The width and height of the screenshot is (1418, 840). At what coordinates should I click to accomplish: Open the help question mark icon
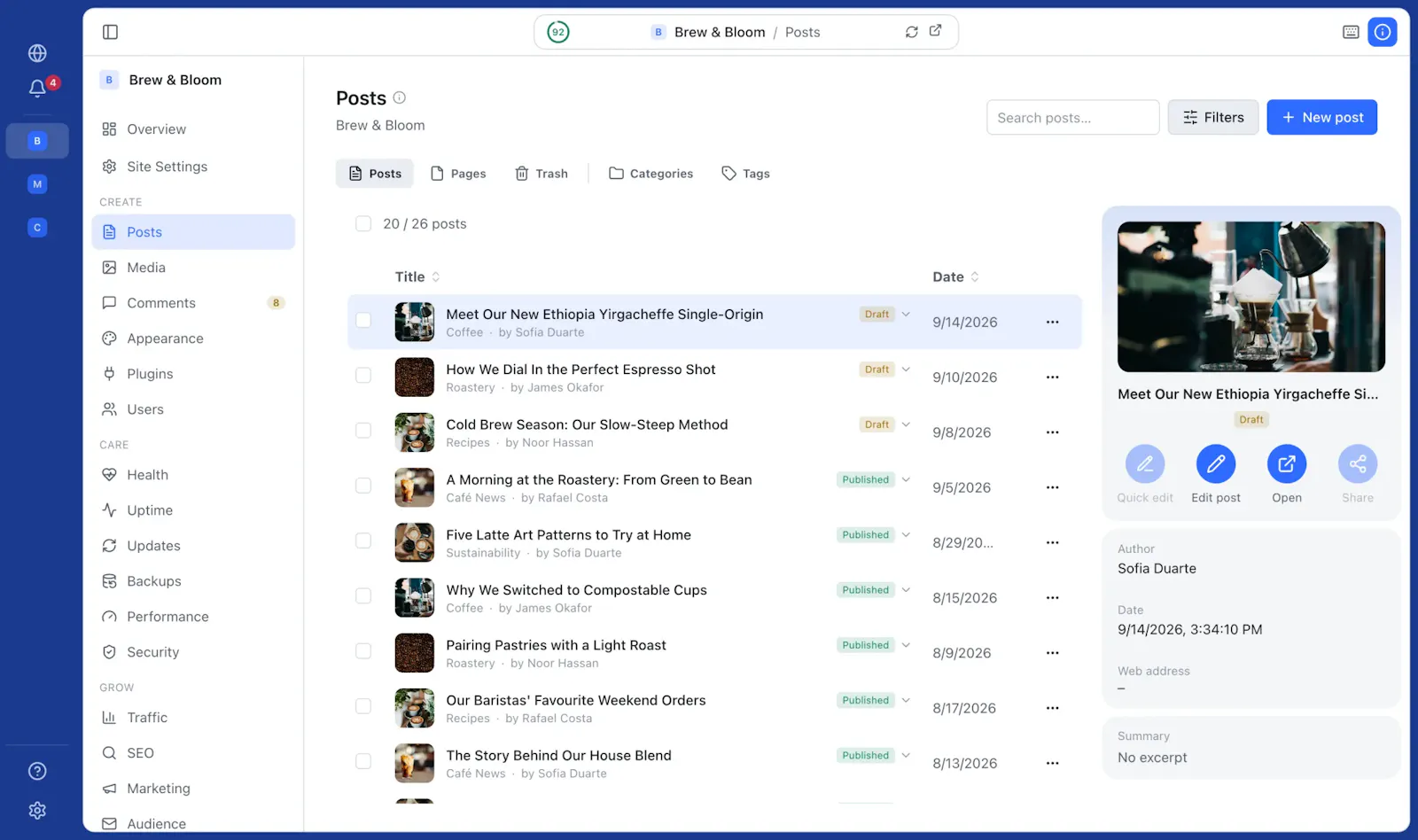coord(37,771)
